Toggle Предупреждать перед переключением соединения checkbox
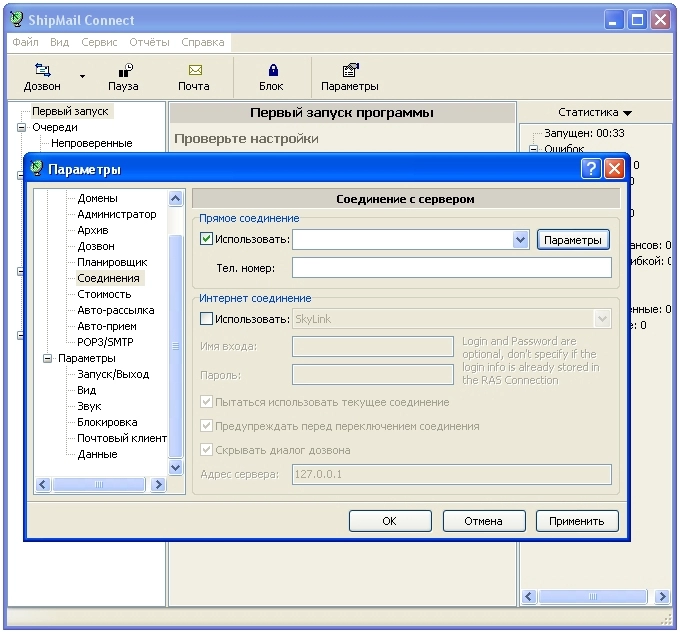 click(206, 426)
